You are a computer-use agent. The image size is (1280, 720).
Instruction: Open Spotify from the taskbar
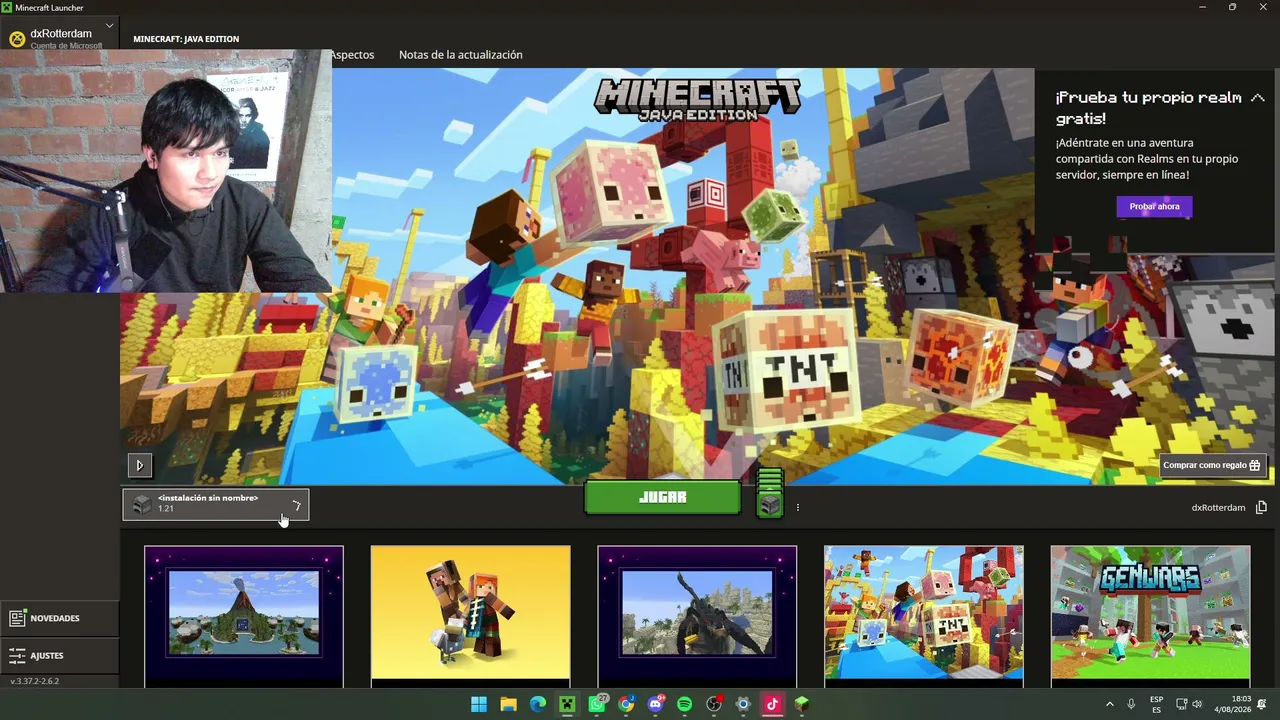[685, 704]
